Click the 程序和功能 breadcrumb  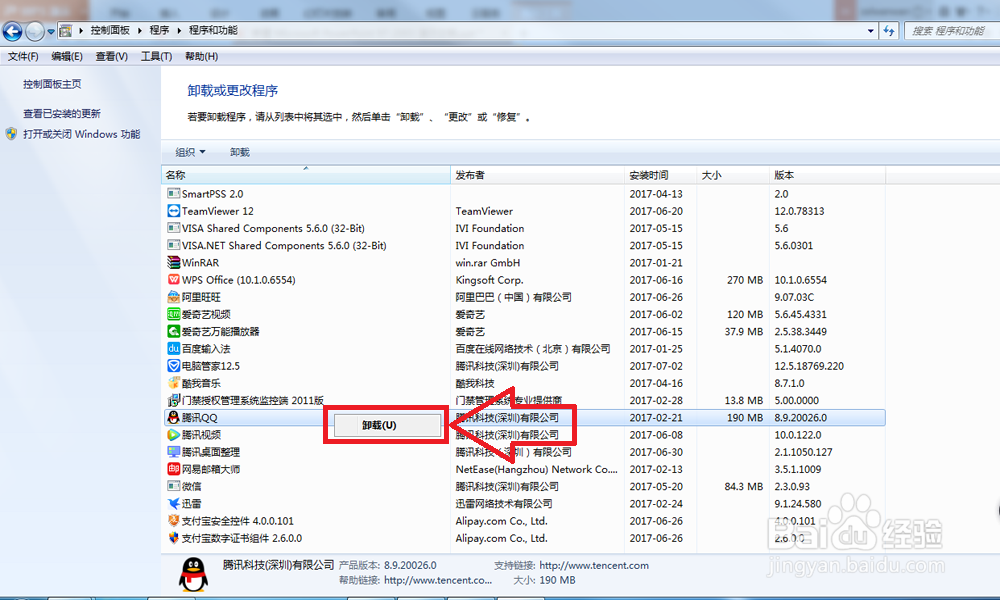(213, 31)
